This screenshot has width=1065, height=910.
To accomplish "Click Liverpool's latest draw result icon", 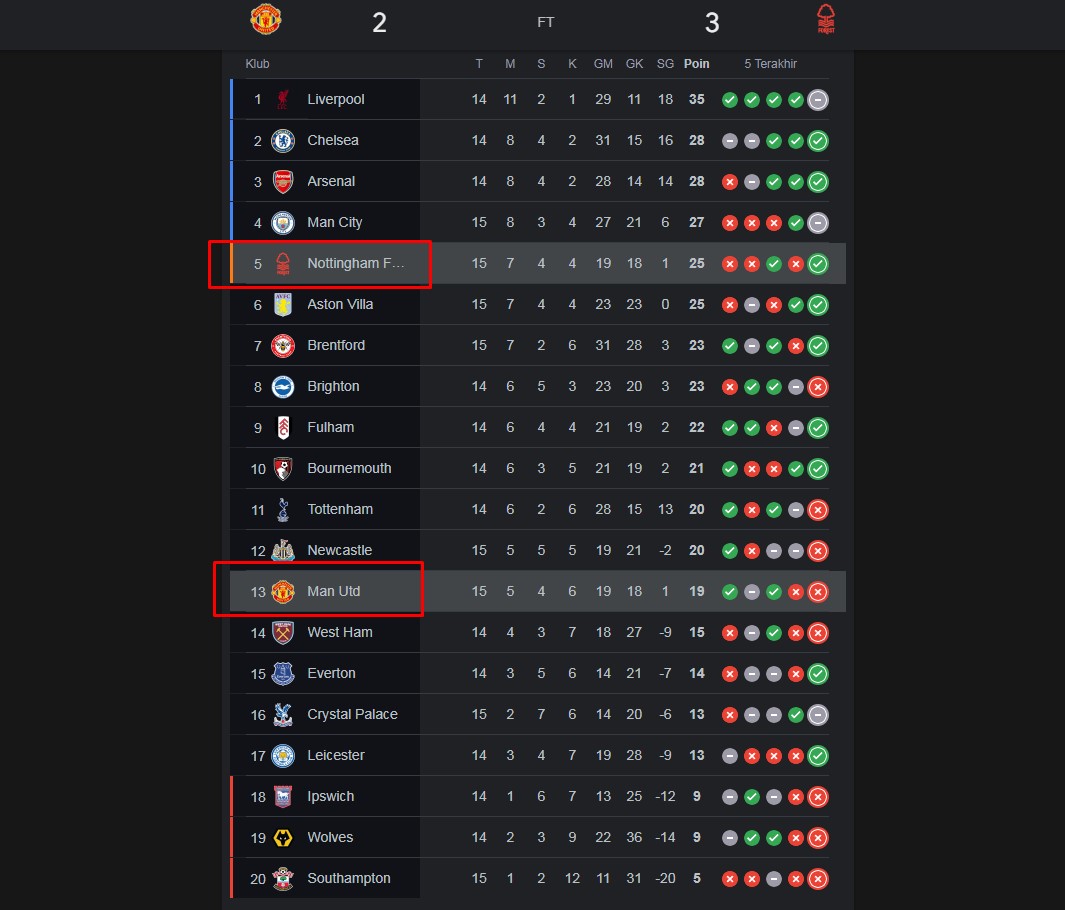I will (818, 100).
